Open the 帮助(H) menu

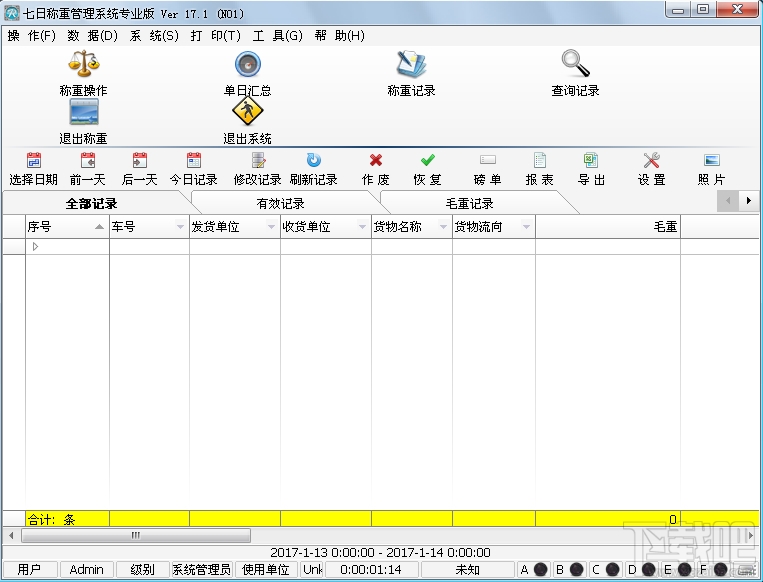[x=340, y=36]
